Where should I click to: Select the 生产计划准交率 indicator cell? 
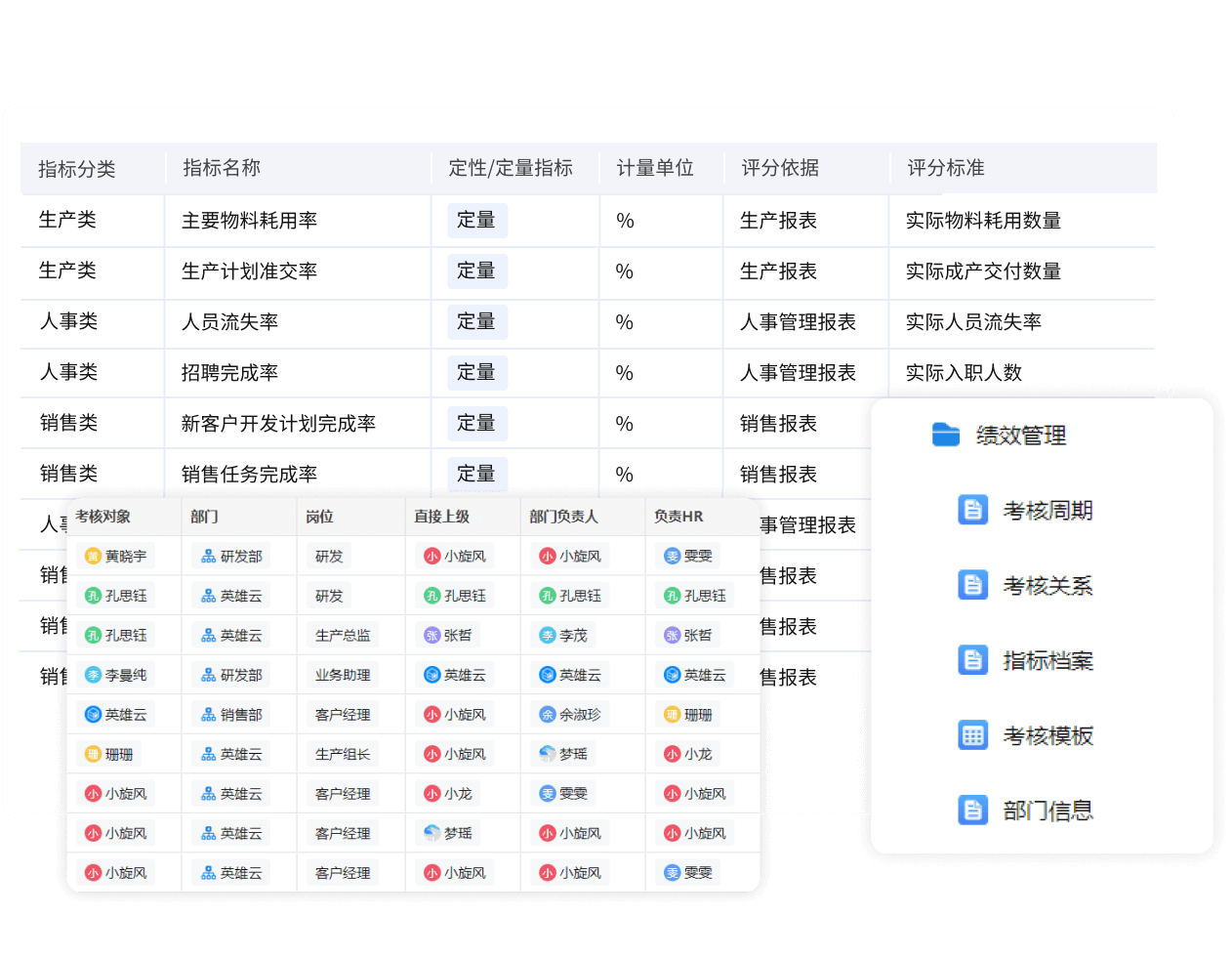298,271
